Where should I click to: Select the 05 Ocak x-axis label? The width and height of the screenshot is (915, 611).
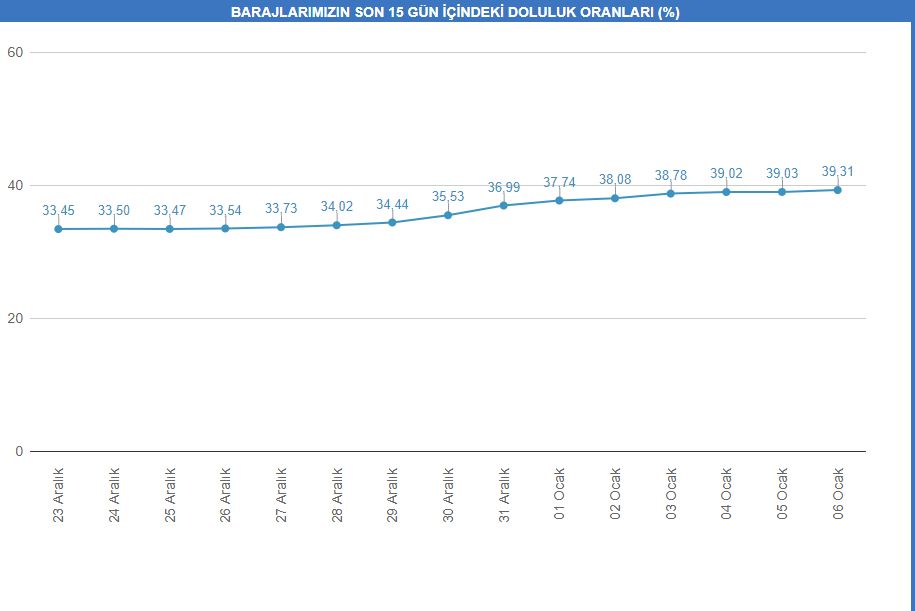click(782, 494)
